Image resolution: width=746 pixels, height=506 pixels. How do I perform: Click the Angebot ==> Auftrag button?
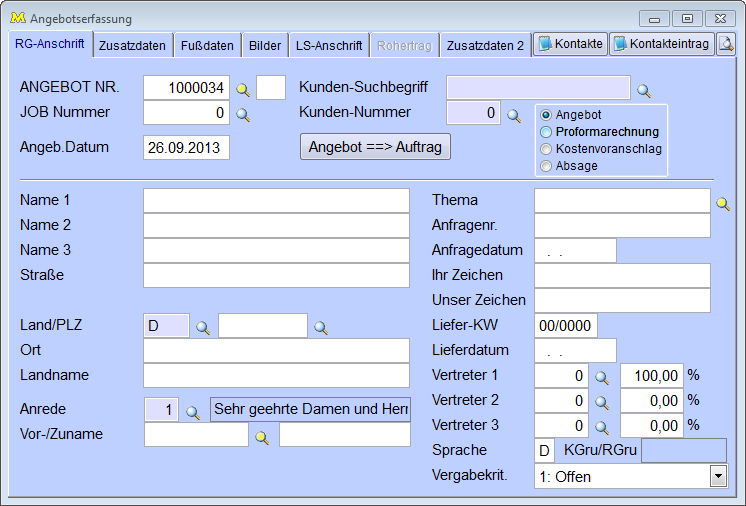point(375,146)
